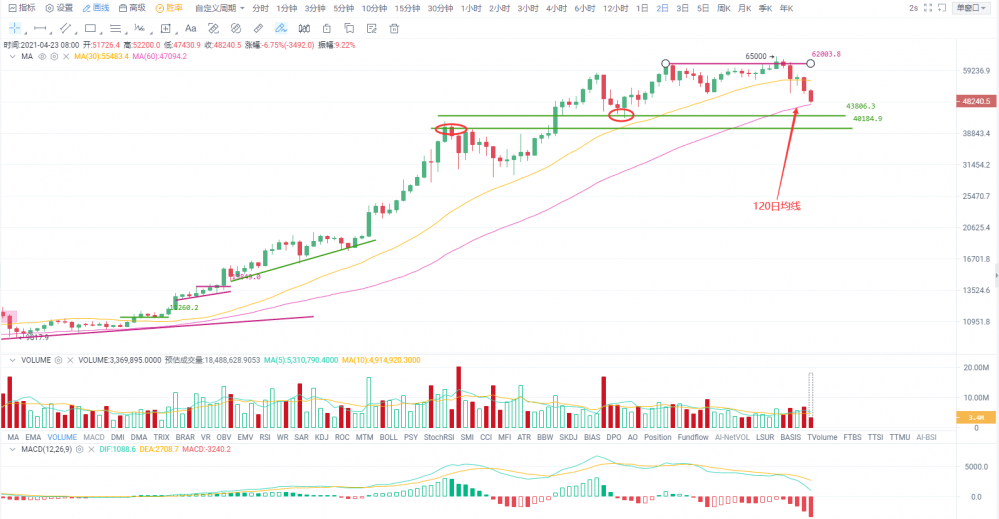The image size is (999, 519).
Task: Click the copy drawings icon
Action: coord(349,29)
